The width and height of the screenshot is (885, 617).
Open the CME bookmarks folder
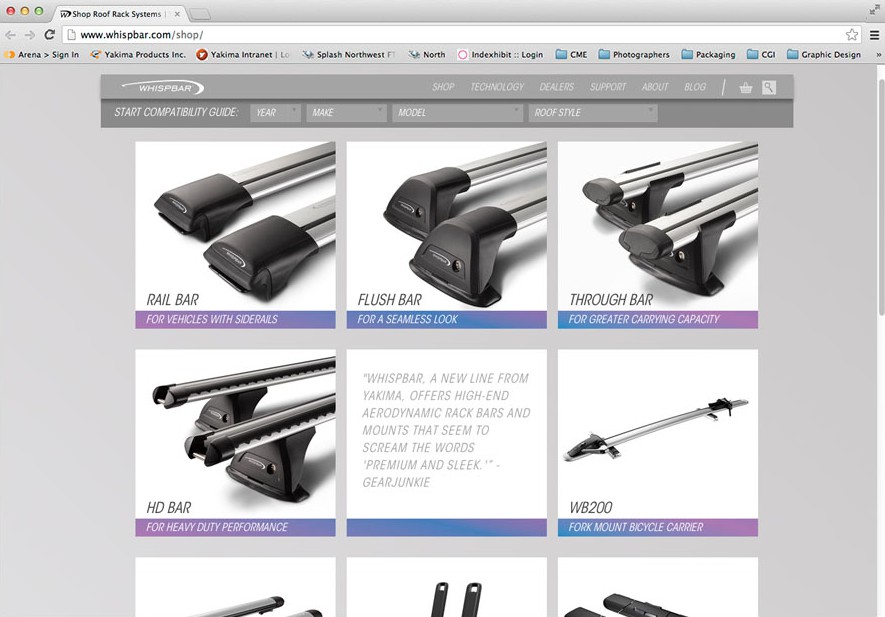coord(574,55)
